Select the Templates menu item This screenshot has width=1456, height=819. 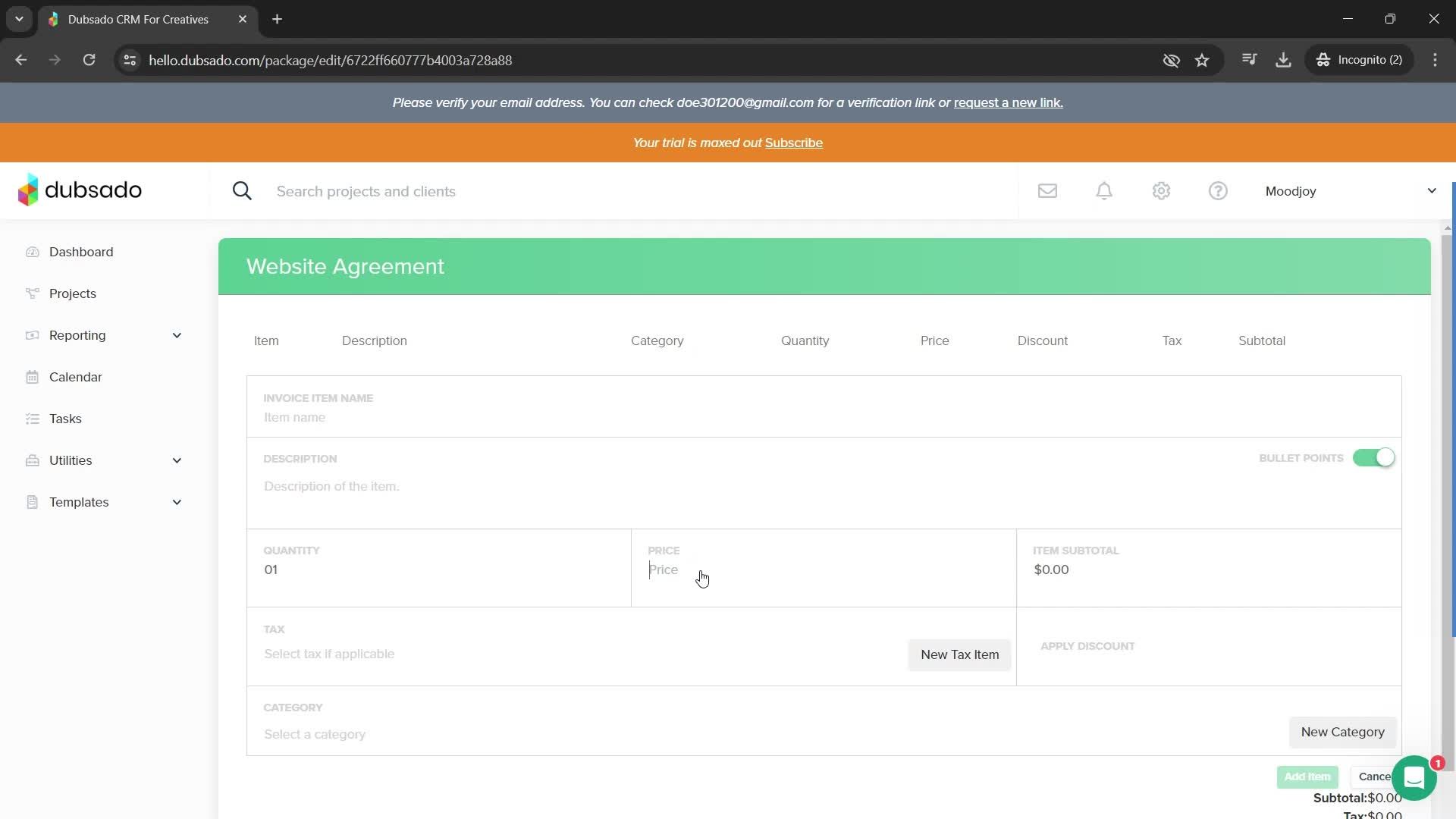79,502
